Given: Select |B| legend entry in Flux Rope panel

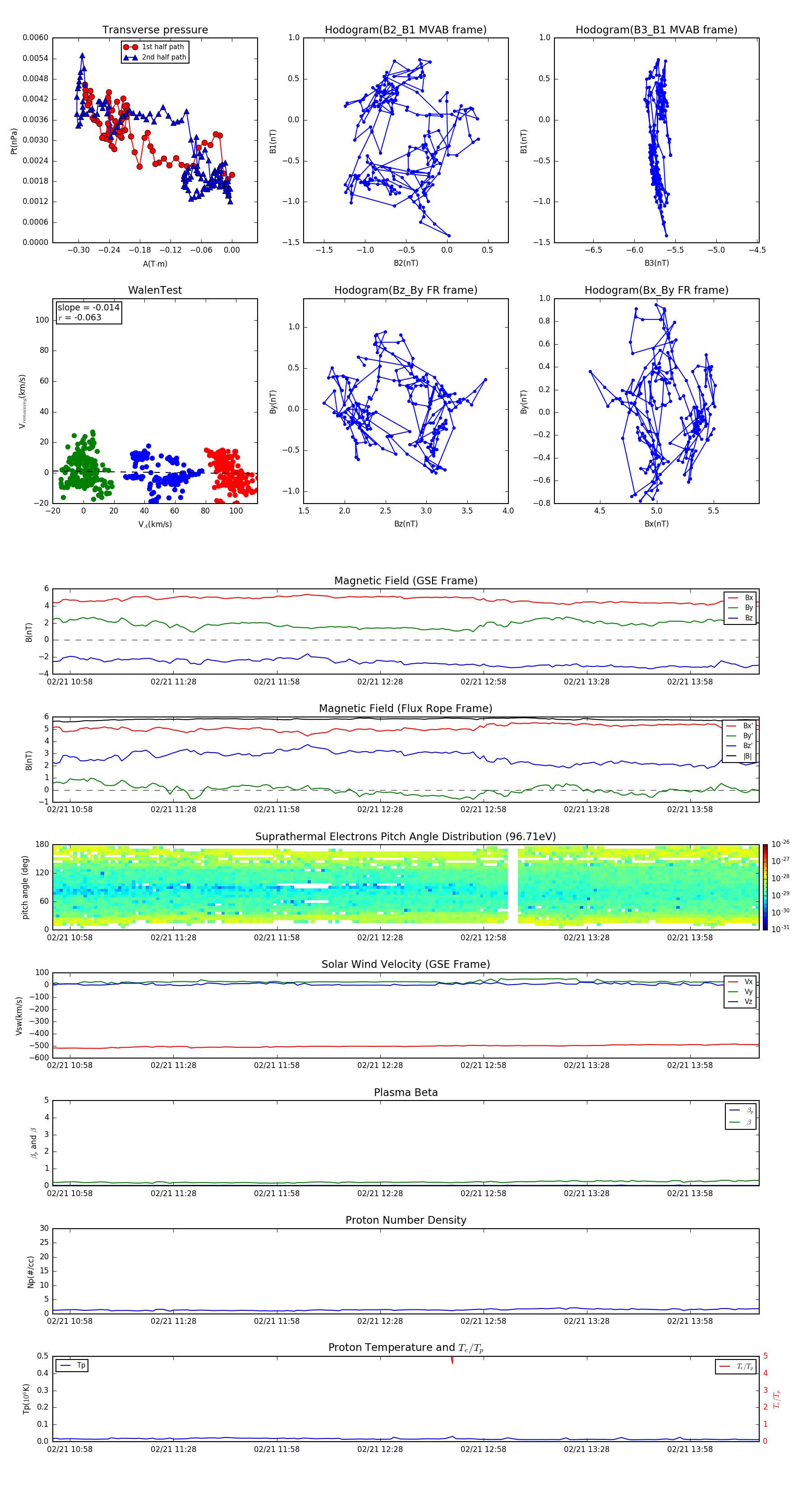Looking at the screenshot, I should pos(740,756).
